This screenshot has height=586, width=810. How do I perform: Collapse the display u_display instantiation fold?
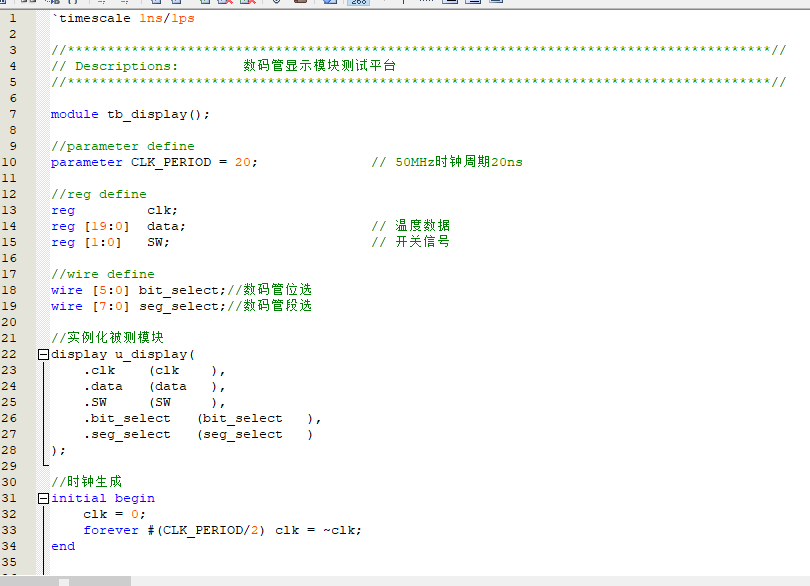point(43,354)
